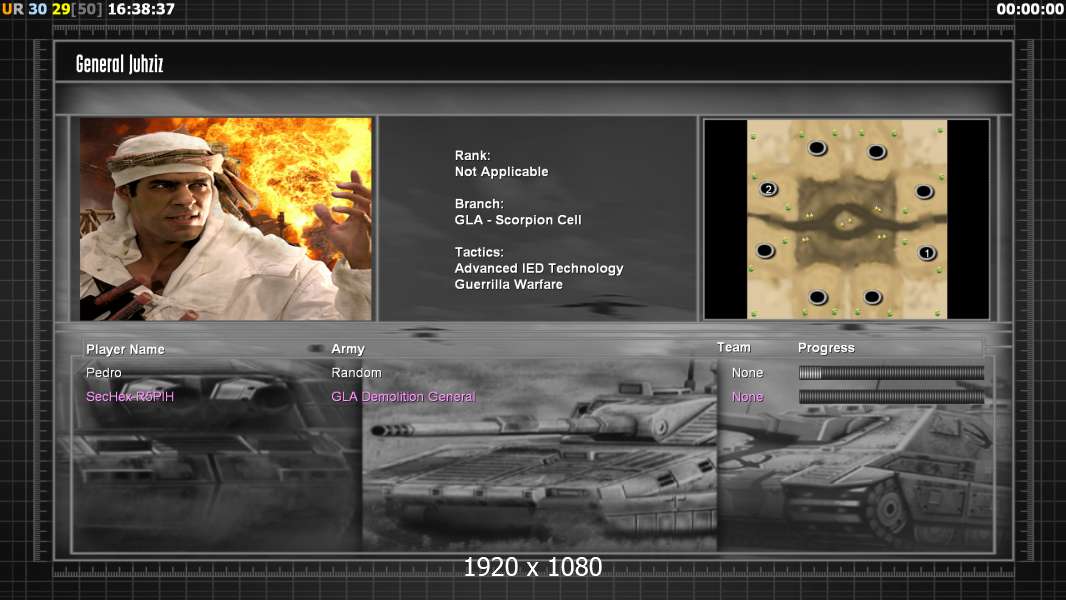Click 'Advanced IED Technology' tactic text
Image resolution: width=1066 pixels, height=600 pixels.
coord(539,268)
